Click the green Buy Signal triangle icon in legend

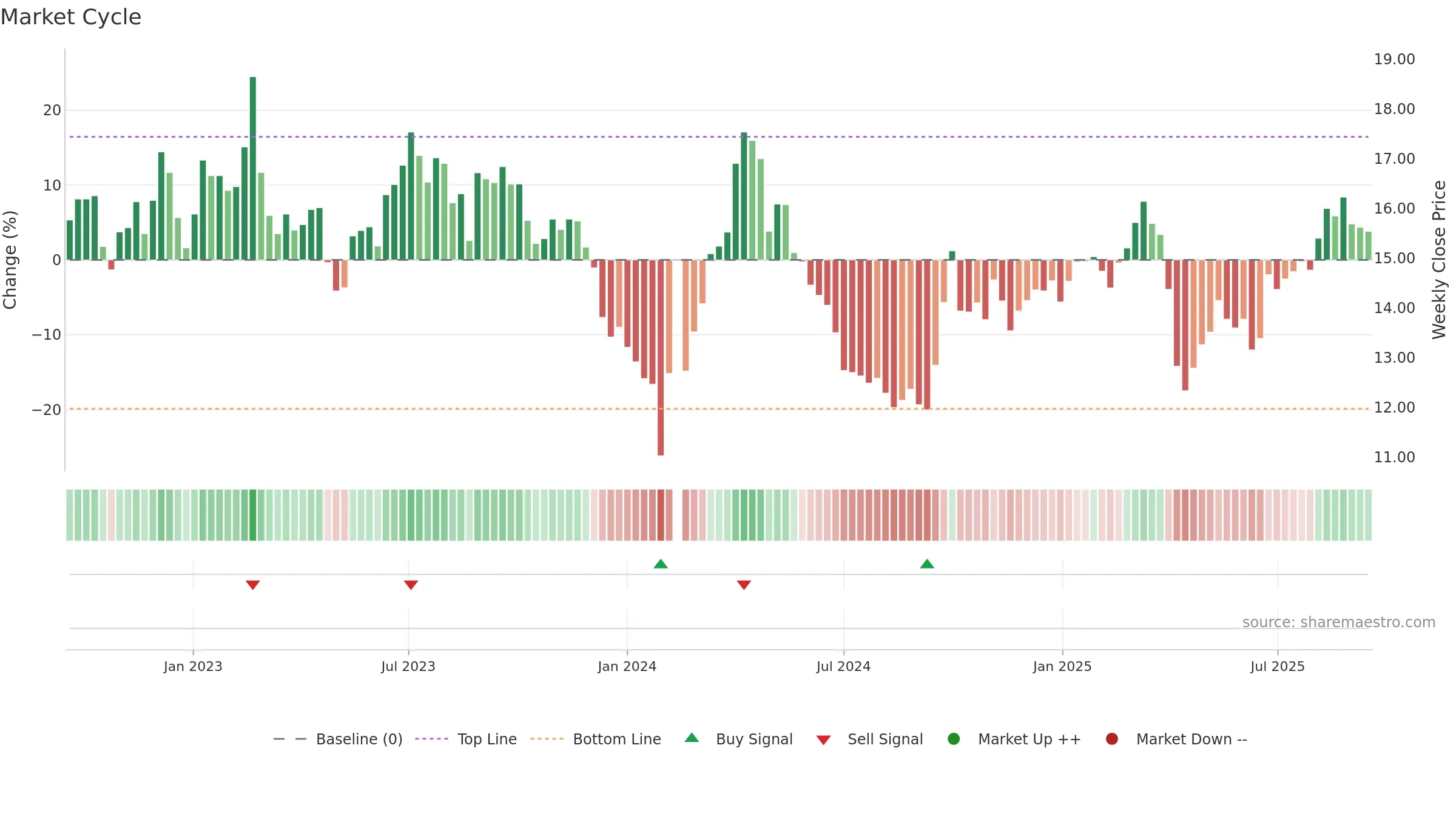[692, 738]
